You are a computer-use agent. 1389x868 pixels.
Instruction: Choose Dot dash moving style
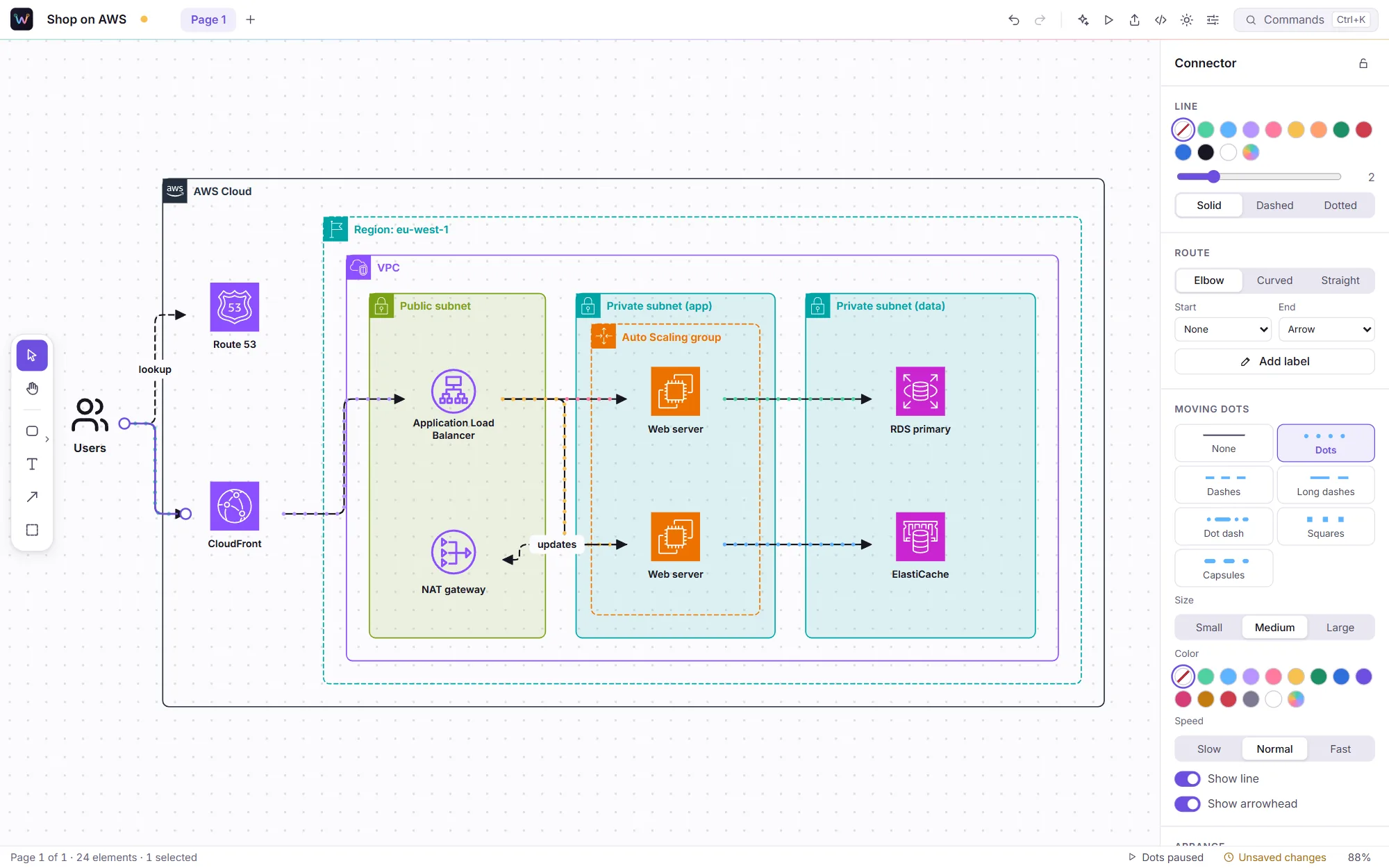point(1223,526)
